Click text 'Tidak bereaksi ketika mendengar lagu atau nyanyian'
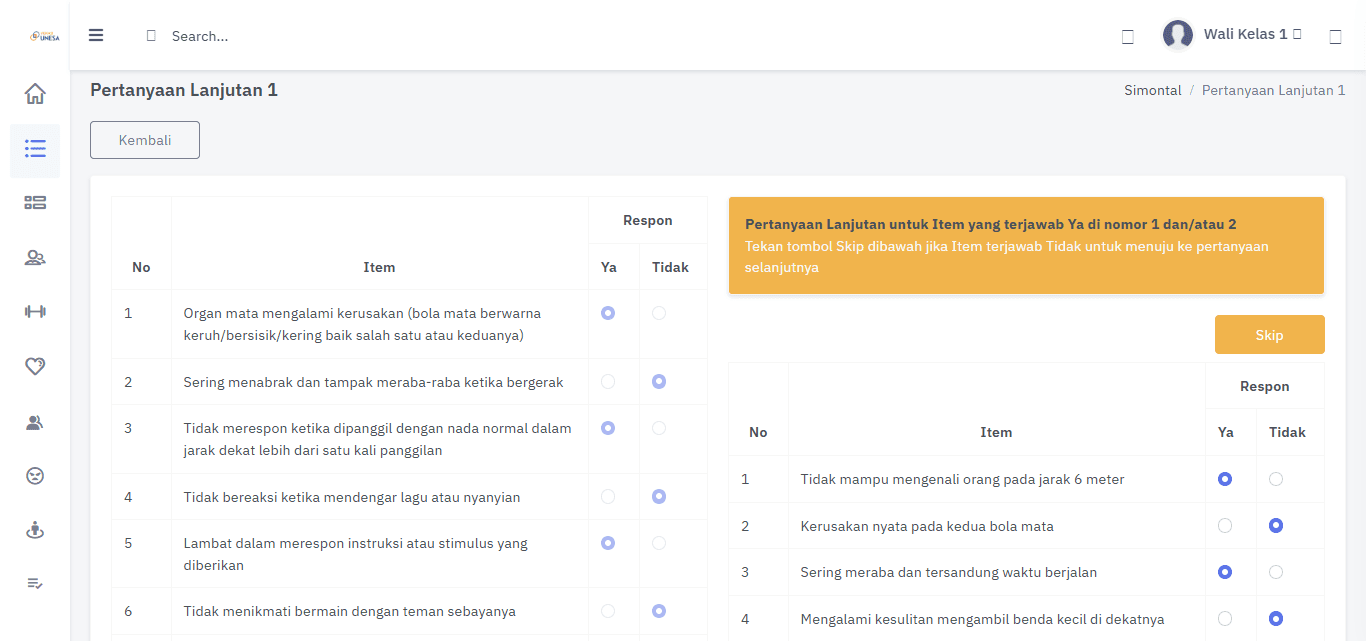Viewport: 1366px width, 641px height. [352, 497]
